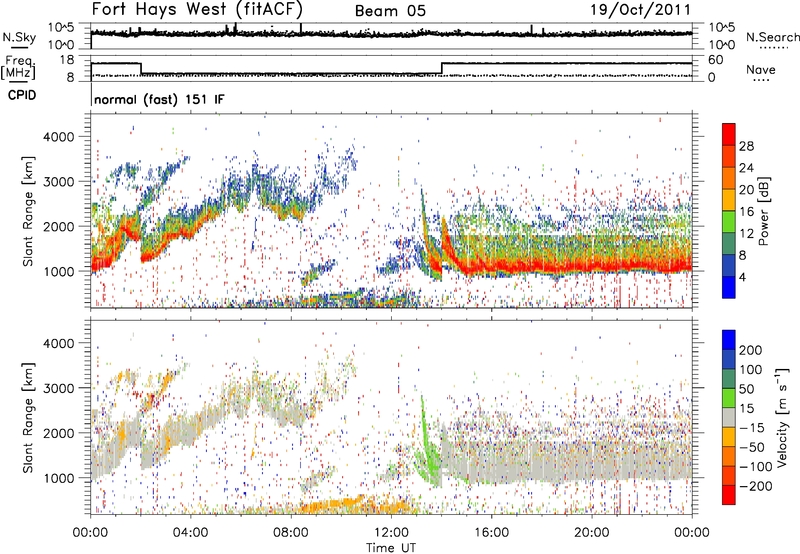800x554 pixels.
Task: Click the '4000' tick on the Velocity panel
Action: pos(59,343)
